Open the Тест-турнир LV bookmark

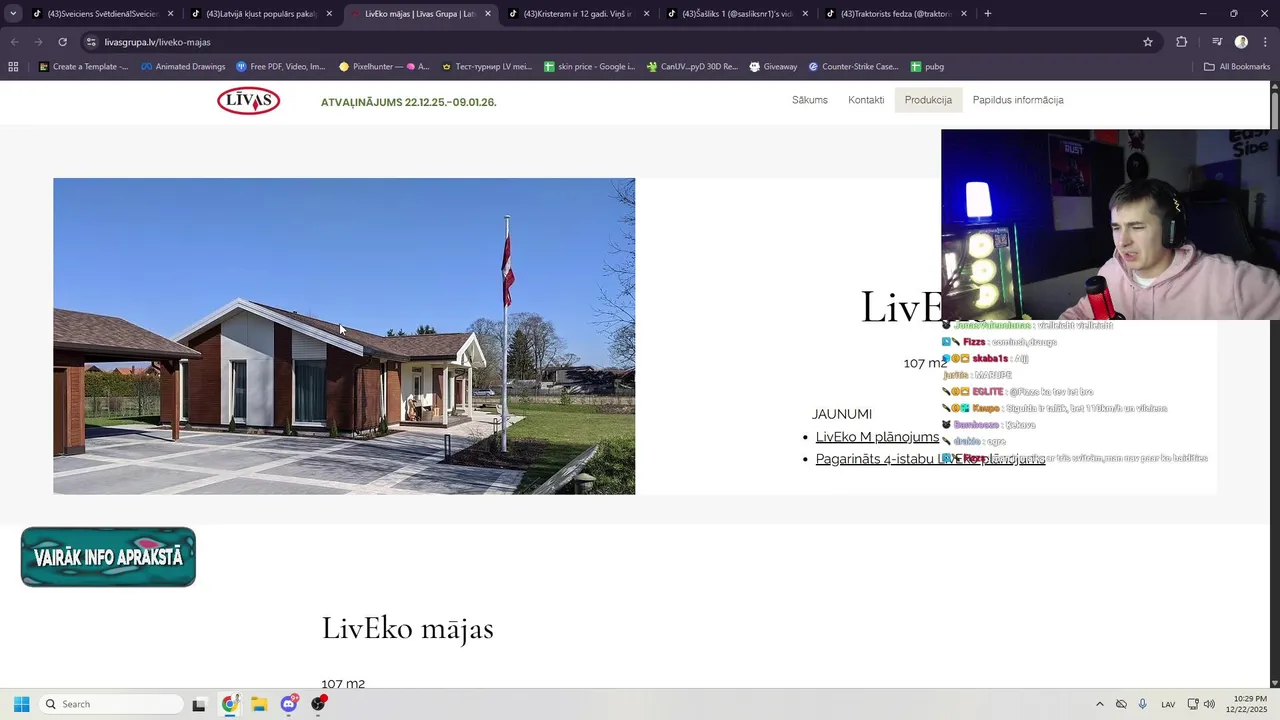[x=487, y=67]
